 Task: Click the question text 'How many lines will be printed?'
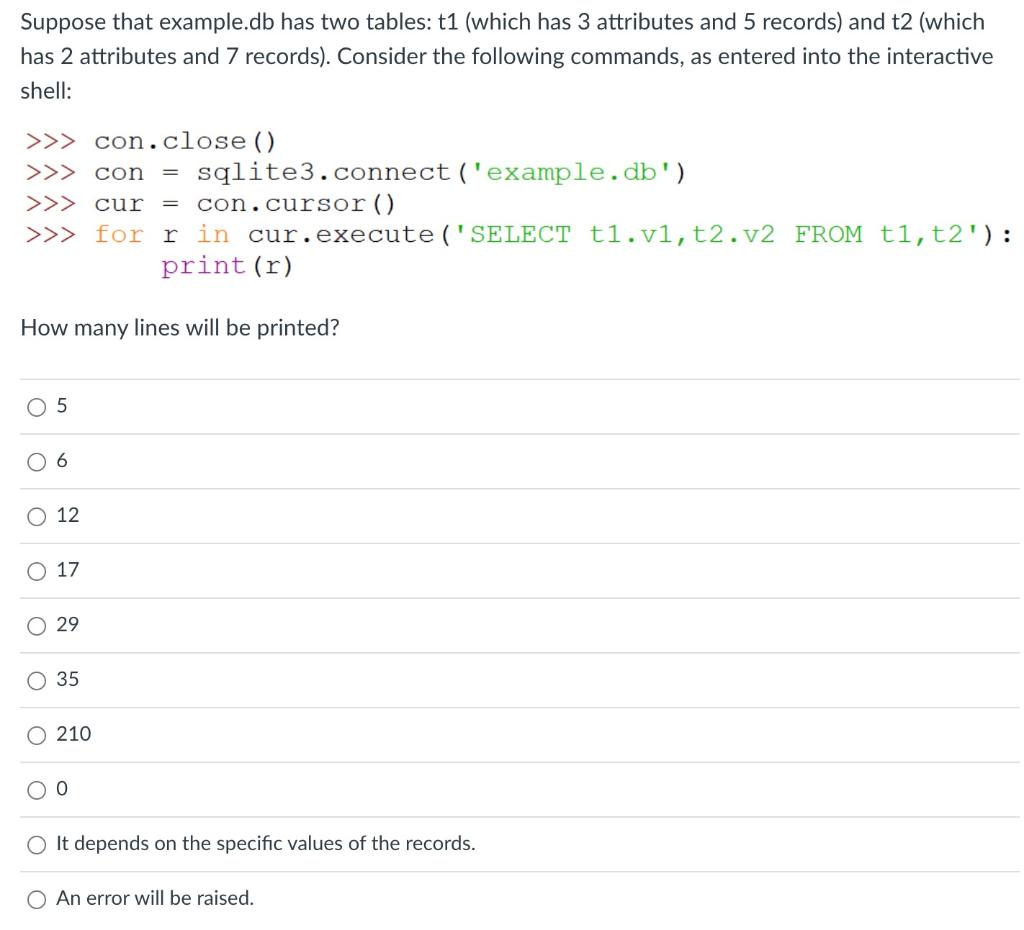(180, 327)
